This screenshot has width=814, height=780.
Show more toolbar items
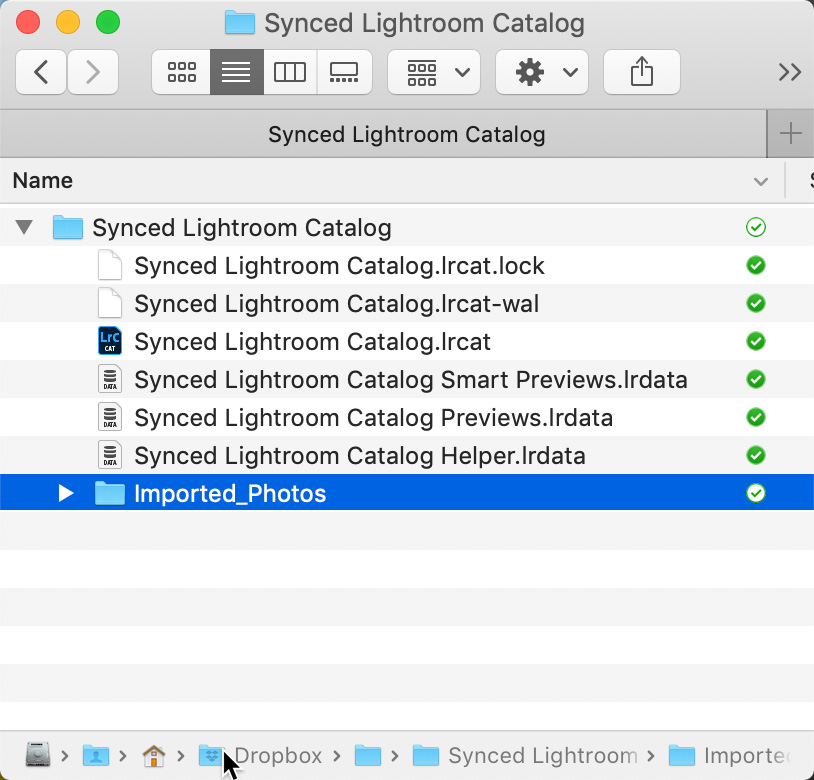tap(790, 72)
